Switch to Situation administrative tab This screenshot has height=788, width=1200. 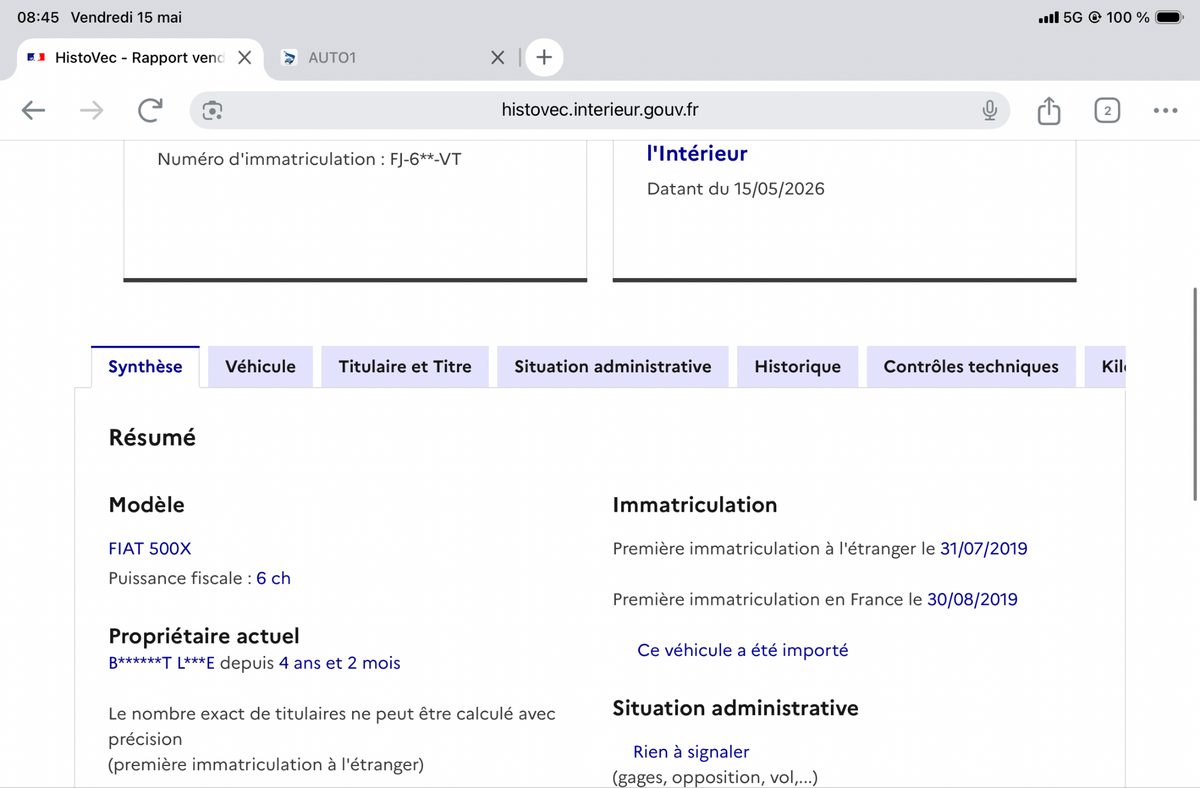click(x=613, y=367)
